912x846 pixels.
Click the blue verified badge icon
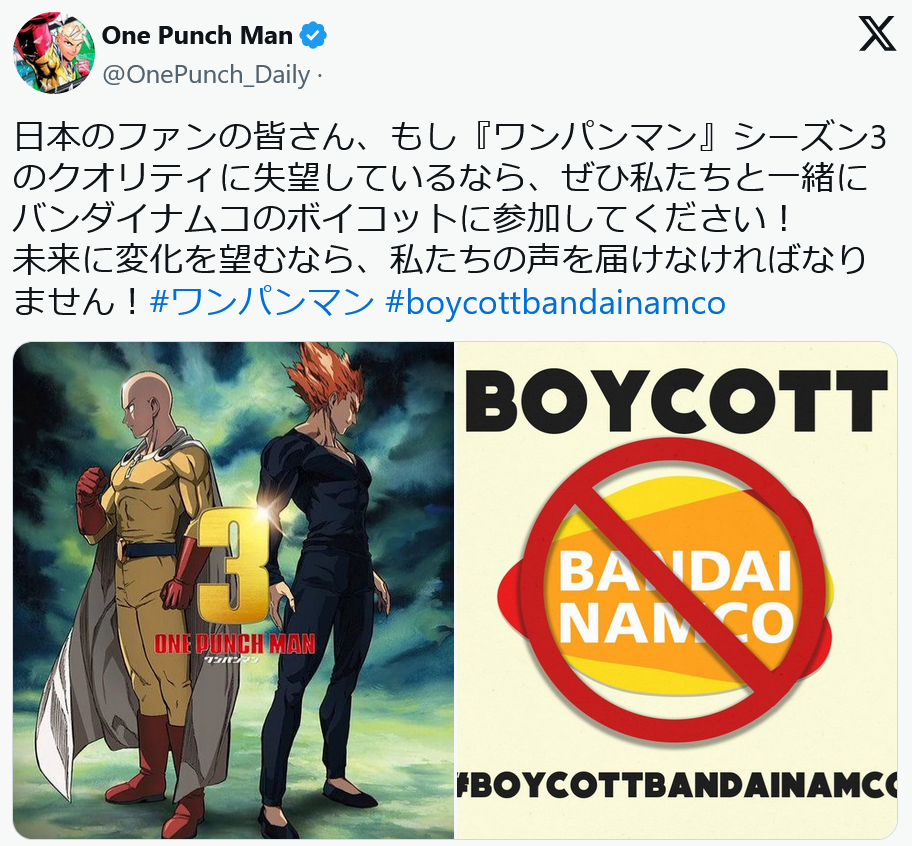click(x=313, y=36)
